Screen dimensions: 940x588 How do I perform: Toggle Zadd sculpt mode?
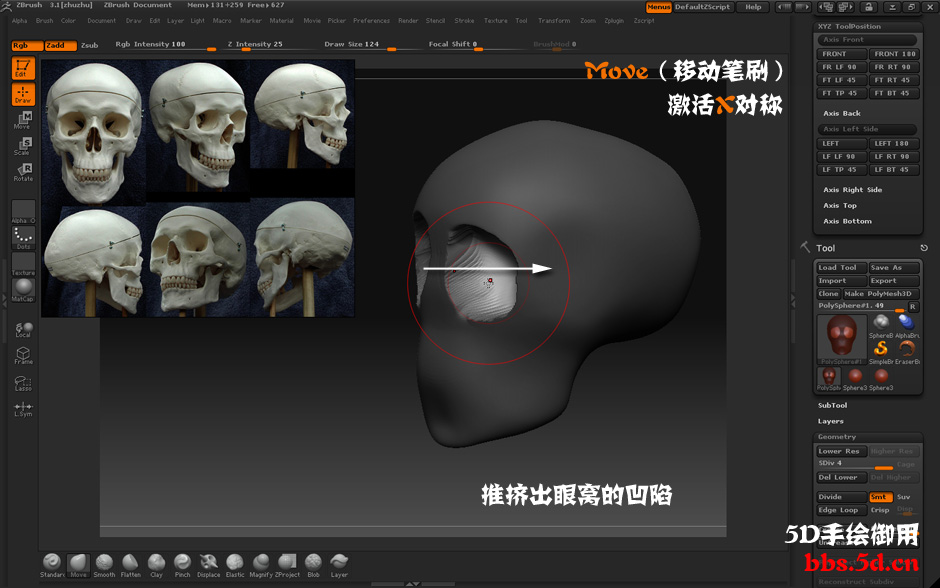[x=61, y=46]
